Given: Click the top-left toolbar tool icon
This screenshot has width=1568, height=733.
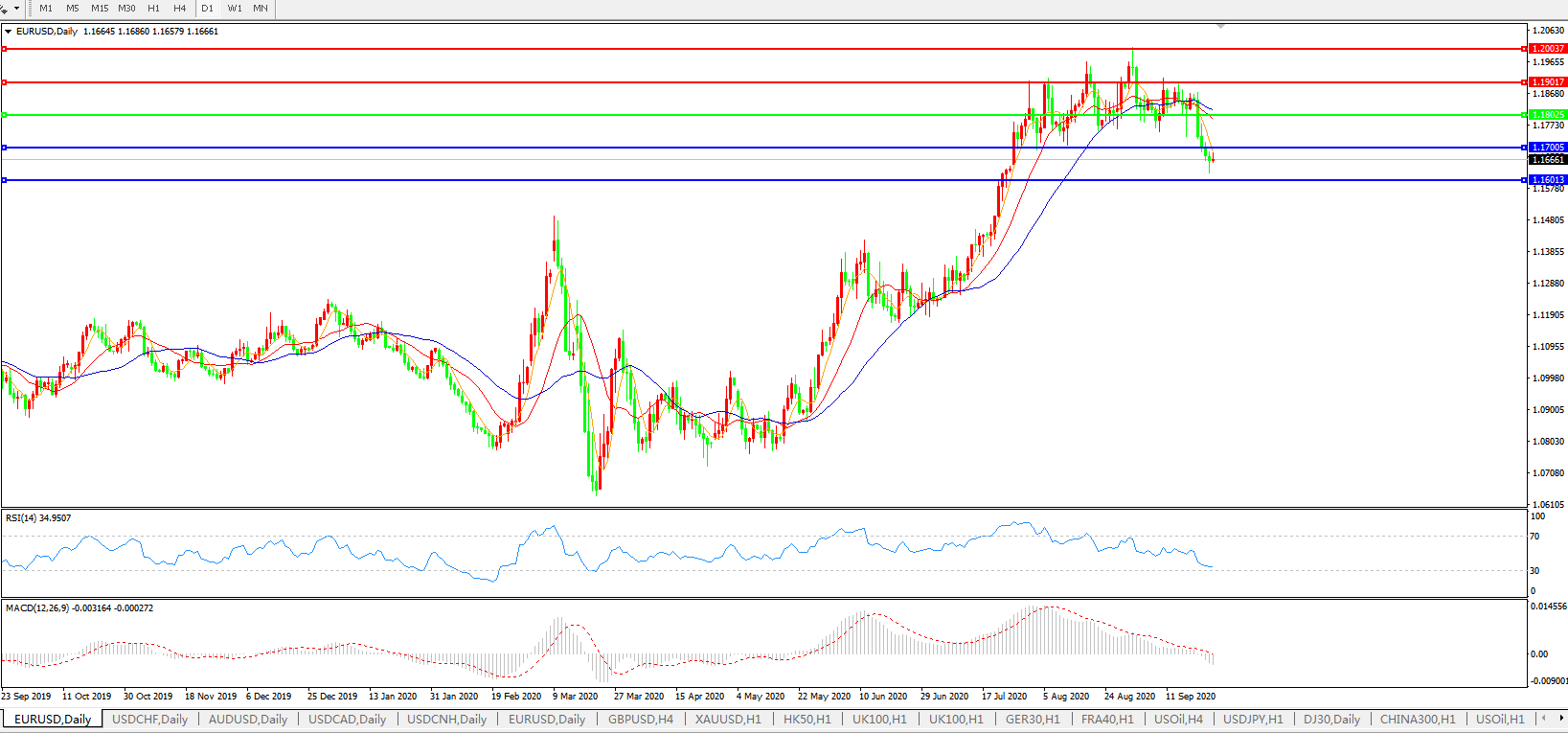Looking at the screenshot, I should [x=5, y=9].
